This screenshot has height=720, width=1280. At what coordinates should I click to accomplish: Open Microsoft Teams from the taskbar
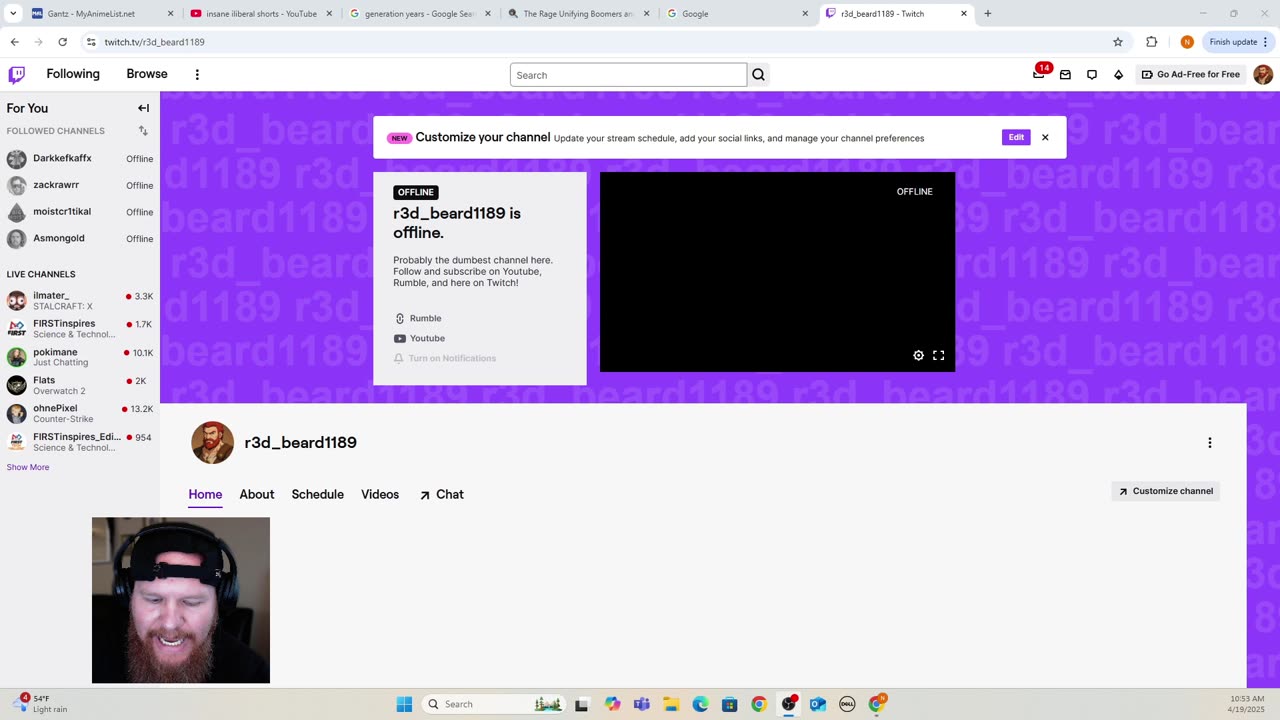641,704
